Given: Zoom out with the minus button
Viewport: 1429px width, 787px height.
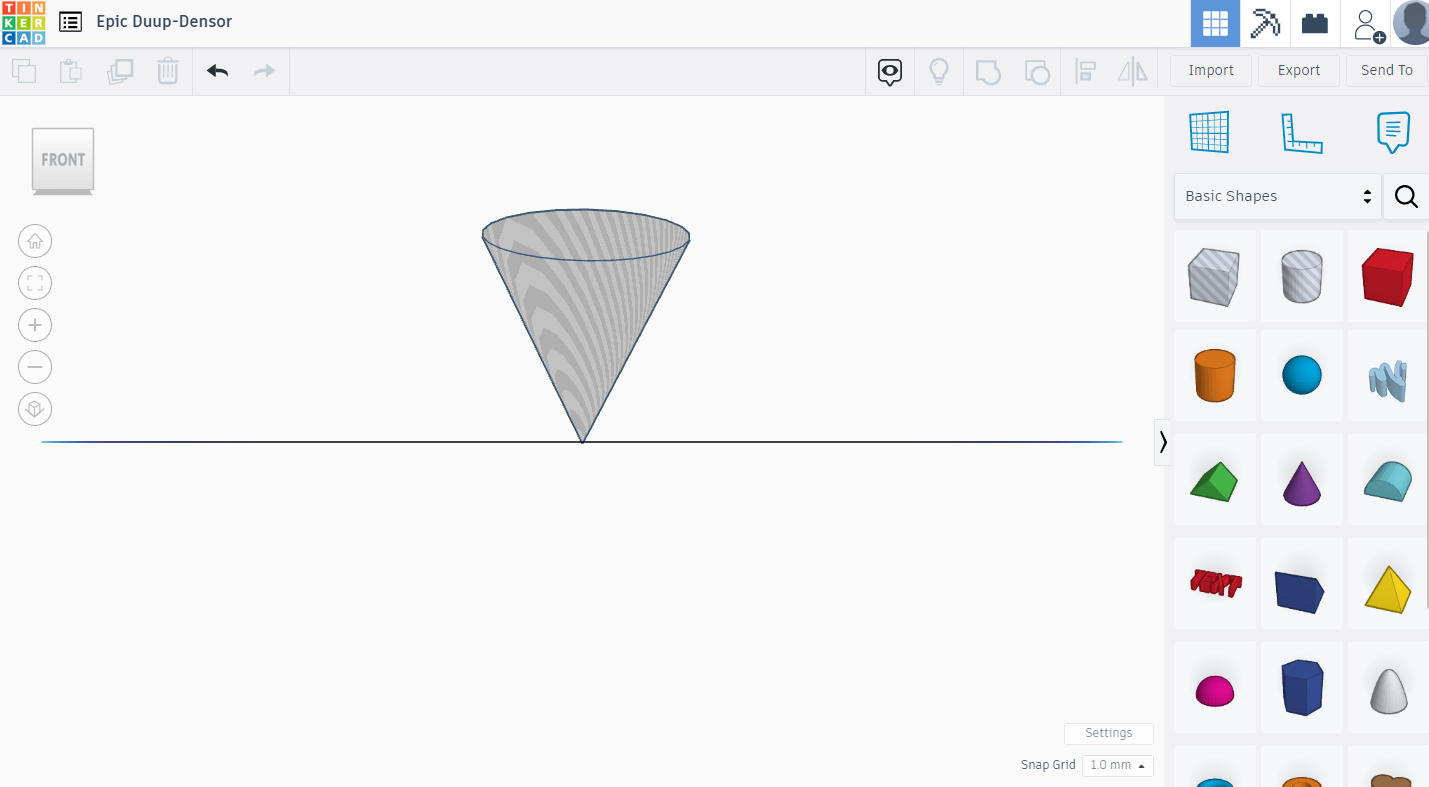Looking at the screenshot, I should [35, 367].
